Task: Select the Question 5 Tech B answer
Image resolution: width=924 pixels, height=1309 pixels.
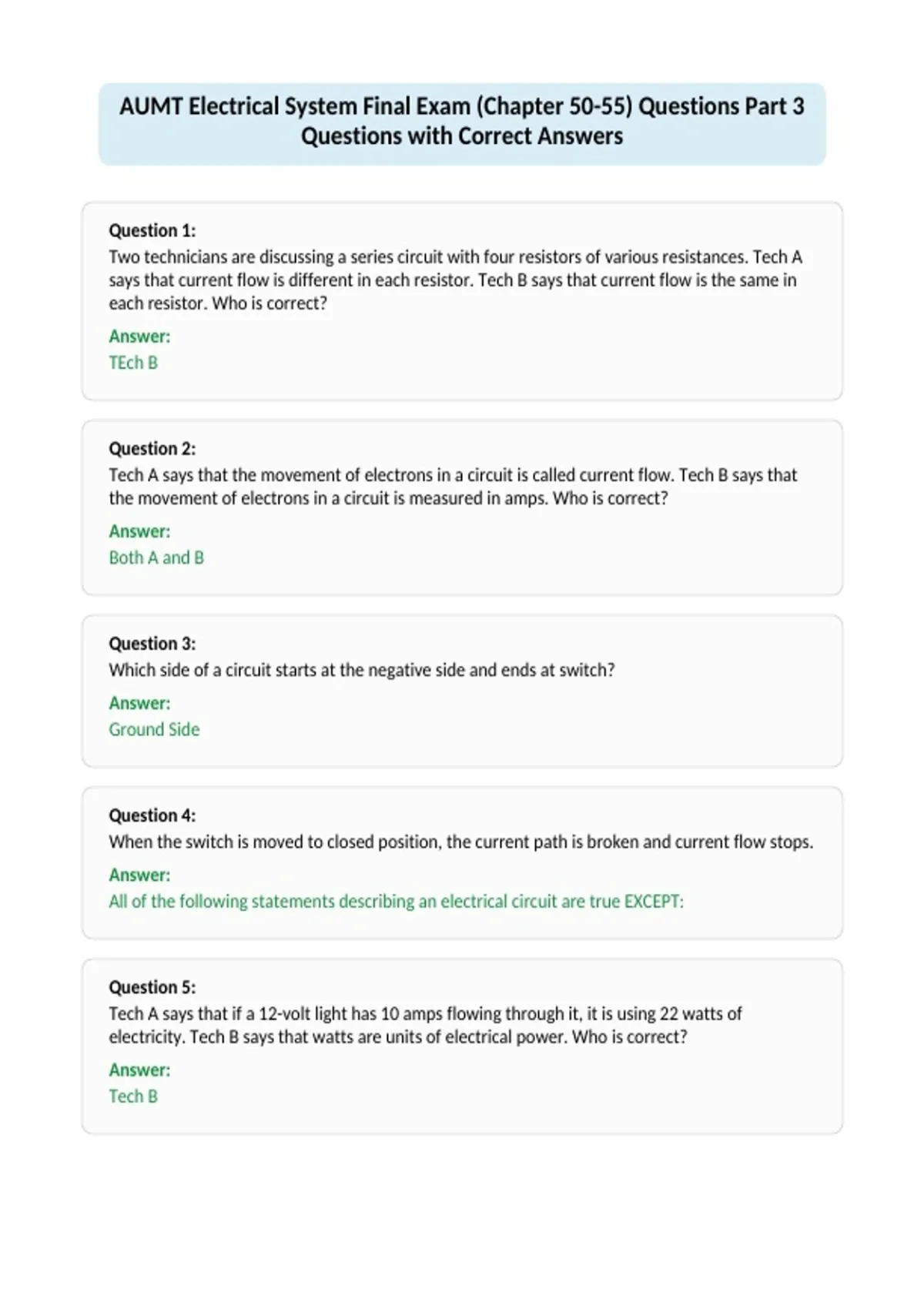Action: coord(133,1096)
